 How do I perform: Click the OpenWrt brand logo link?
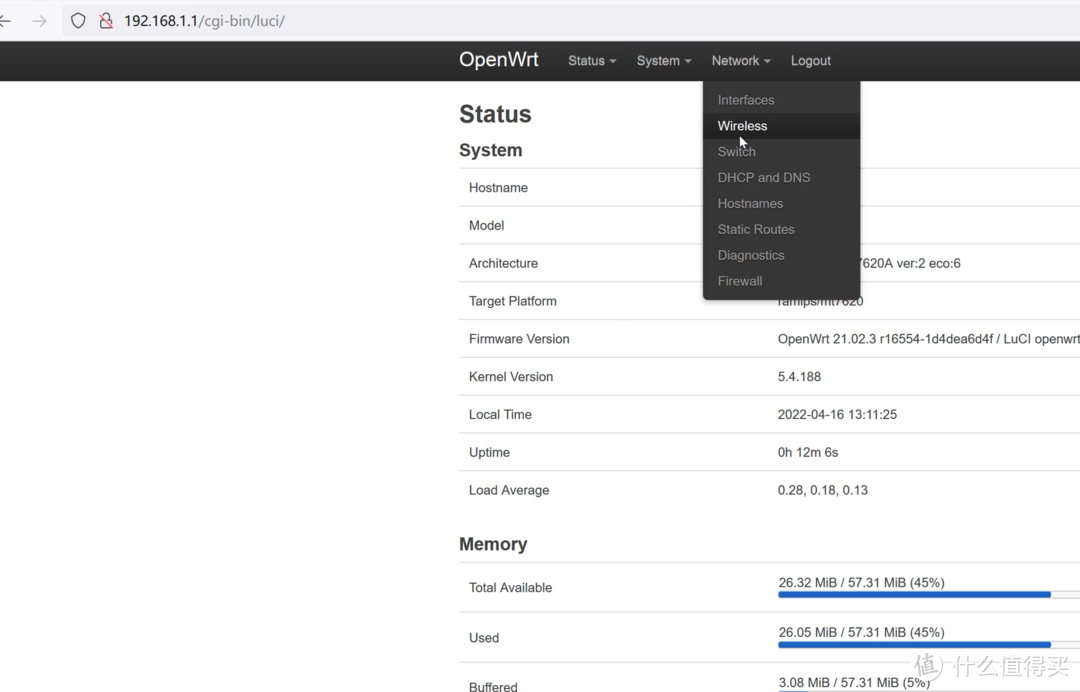(498, 60)
